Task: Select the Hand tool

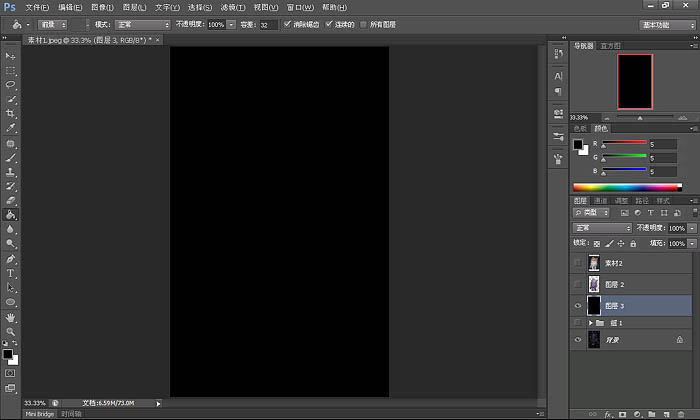Action: (10, 317)
